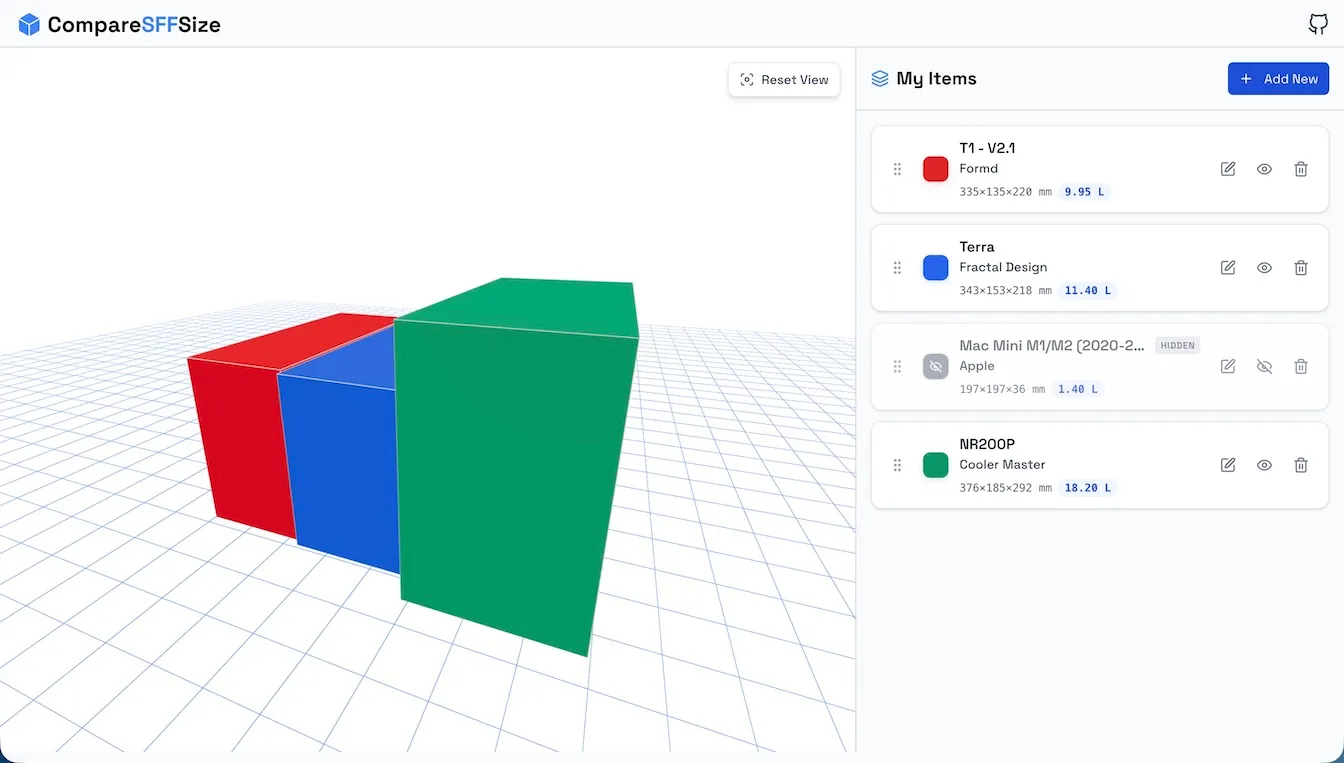The height and width of the screenshot is (763, 1344).
Task: Hide the Terra case from view
Action: [1264, 268]
